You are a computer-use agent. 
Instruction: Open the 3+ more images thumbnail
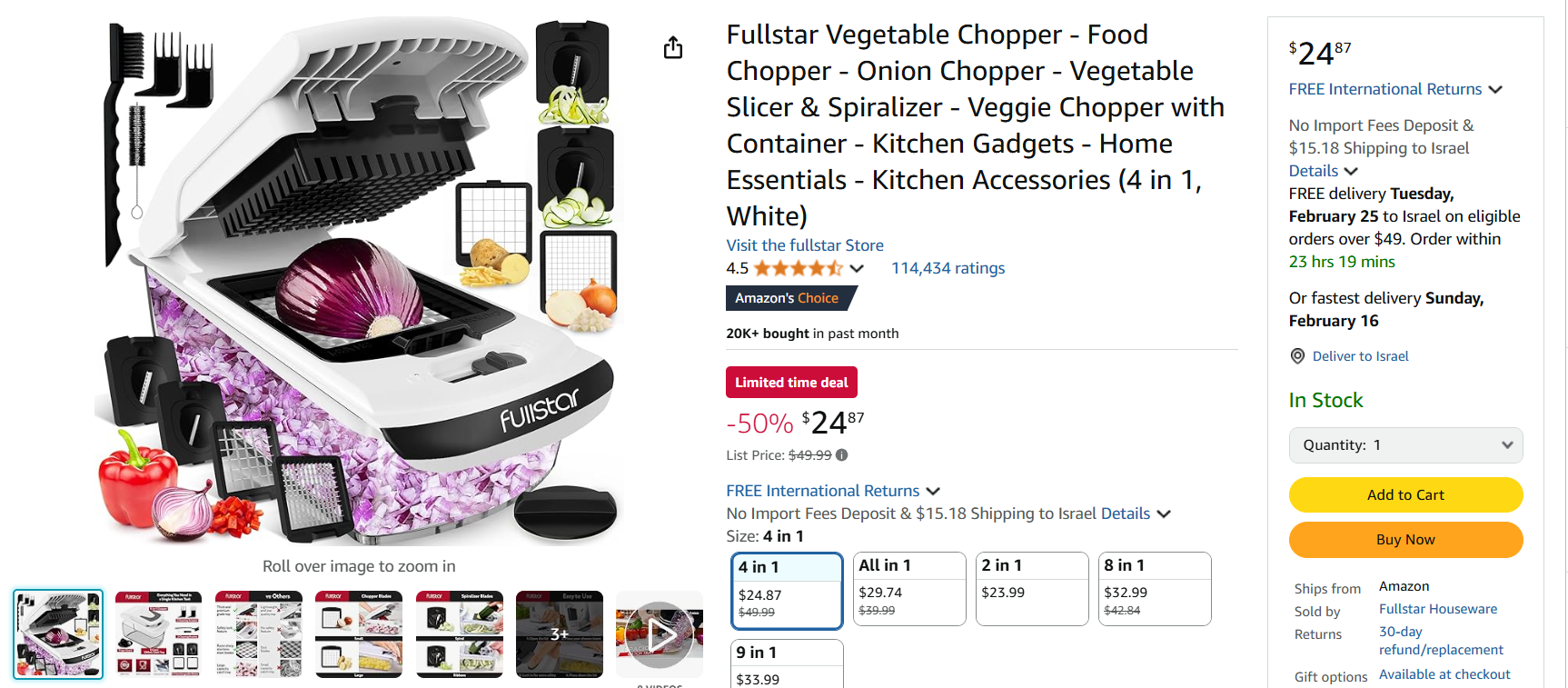[x=559, y=634]
